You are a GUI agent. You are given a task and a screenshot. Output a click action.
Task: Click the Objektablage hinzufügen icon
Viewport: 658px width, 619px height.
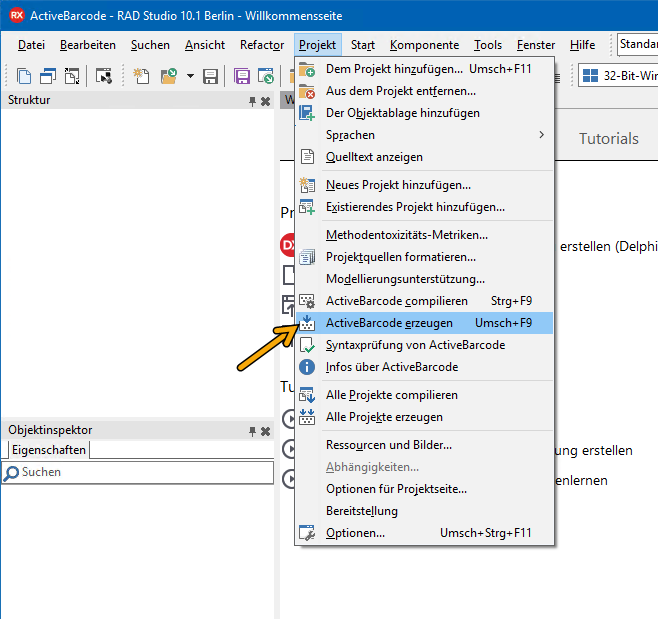pos(307,113)
